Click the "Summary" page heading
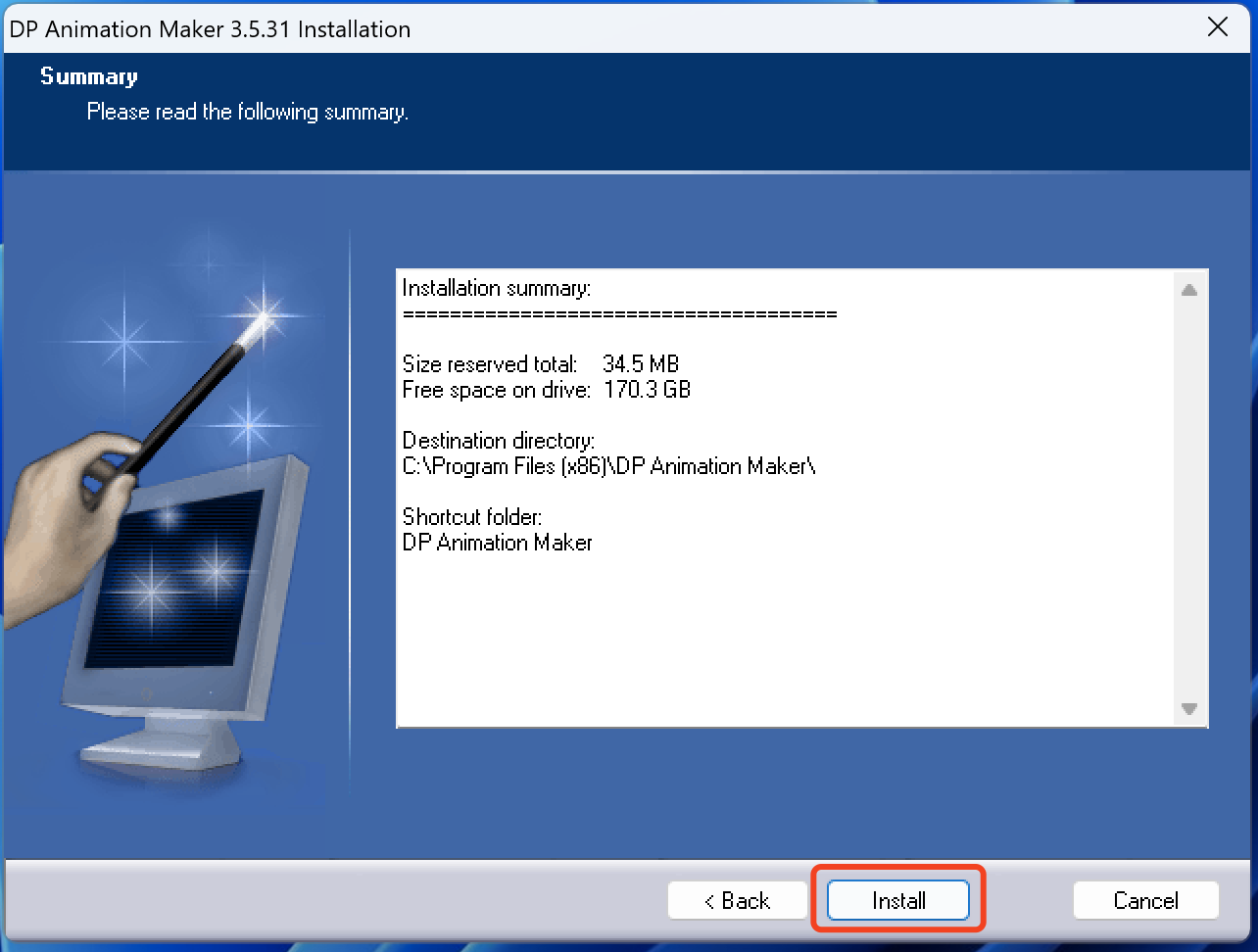The width and height of the screenshot is (1258, 952). tap(89, 76)
